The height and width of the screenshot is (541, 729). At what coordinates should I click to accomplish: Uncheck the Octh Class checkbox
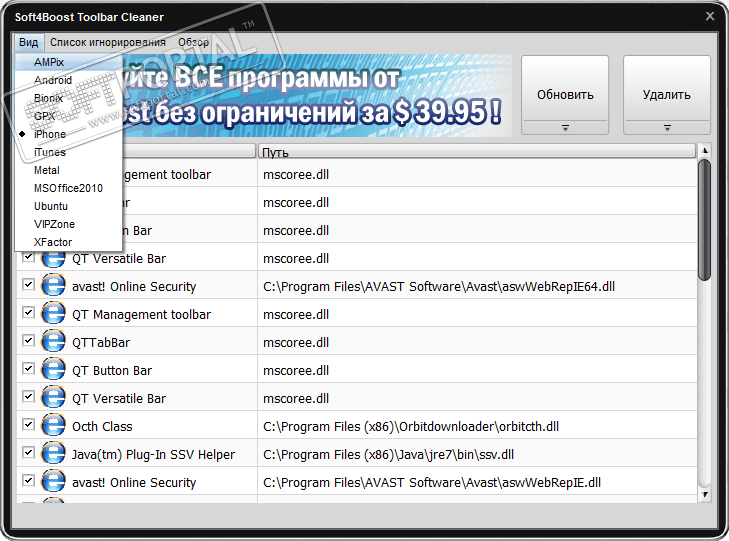pyautogui.click(x=28, y=424)
